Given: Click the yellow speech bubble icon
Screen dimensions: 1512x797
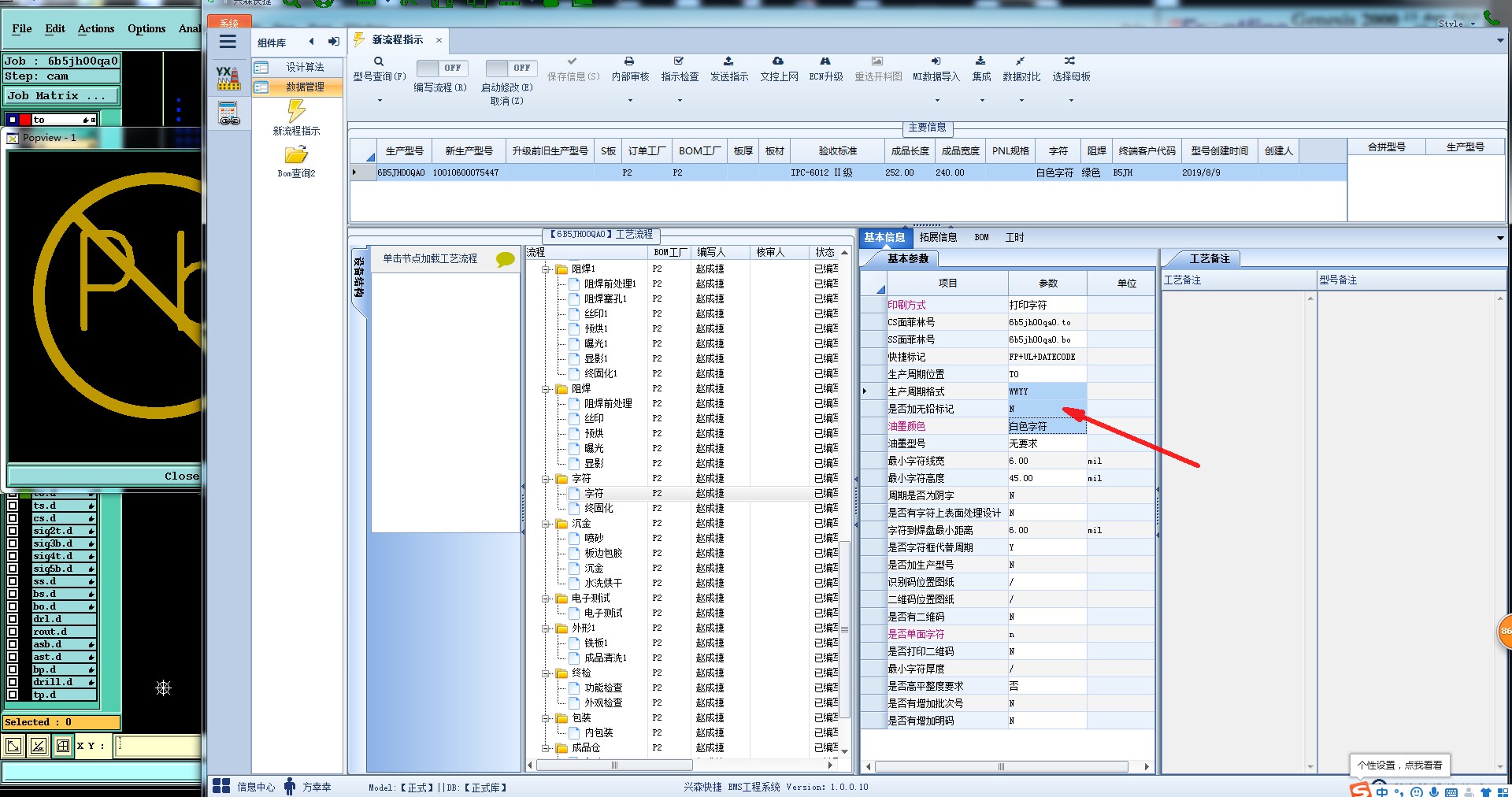Looking at the screenshot, I should 506,259.
